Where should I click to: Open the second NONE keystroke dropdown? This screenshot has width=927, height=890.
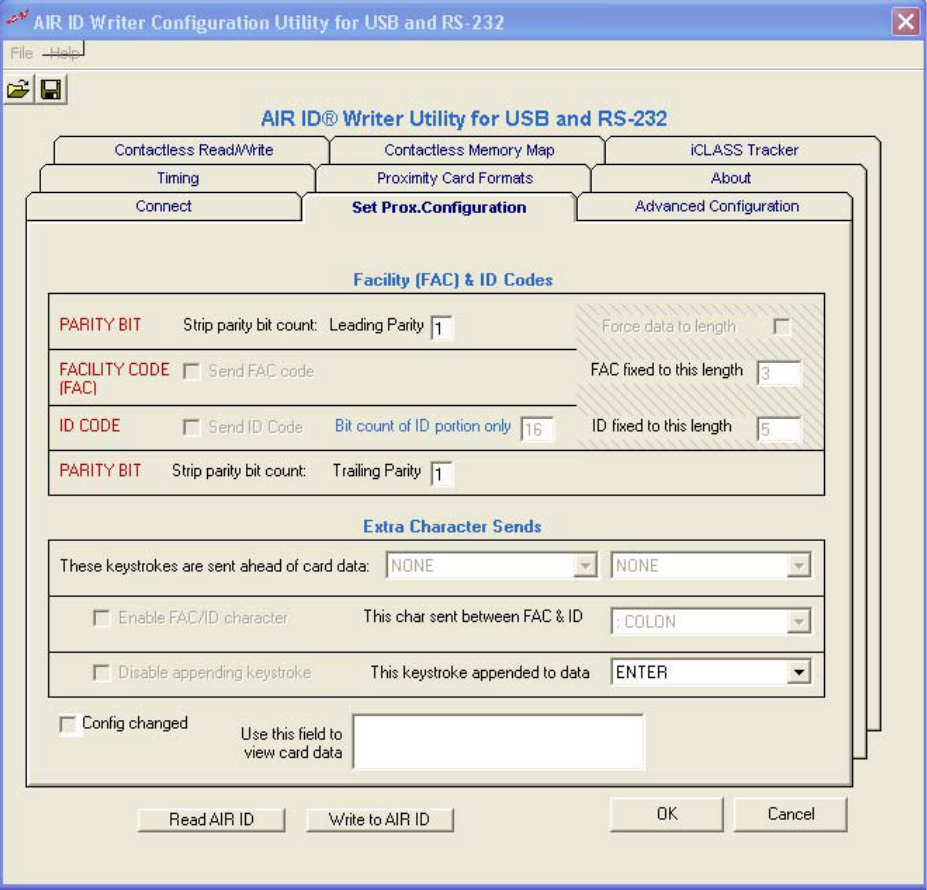click(x=710, y=565)
